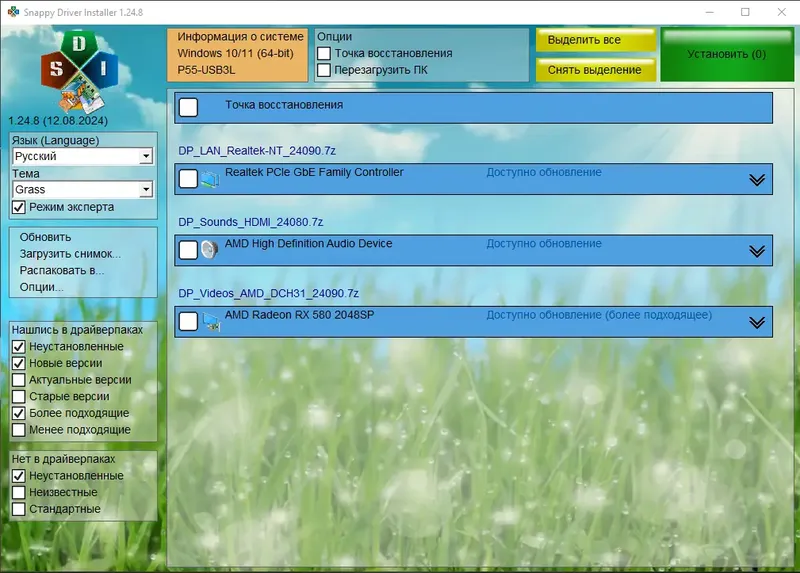Enable Перезагрузить ПК option

[324, 70]
